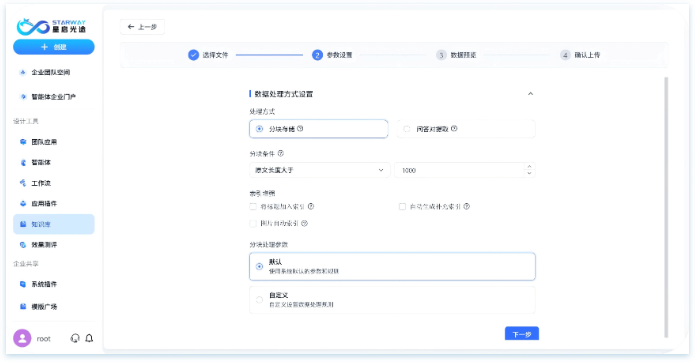Click the 索引增强 label

pos(262,193)
